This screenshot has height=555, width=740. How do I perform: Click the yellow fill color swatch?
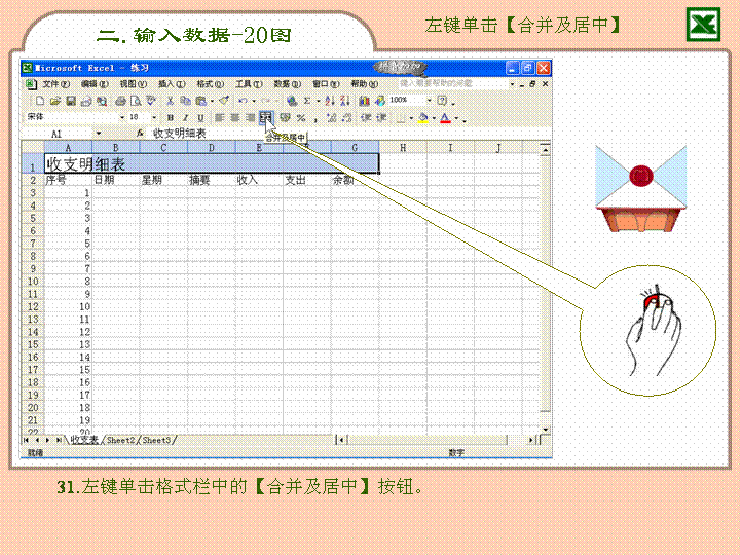(x=423, y=117)
